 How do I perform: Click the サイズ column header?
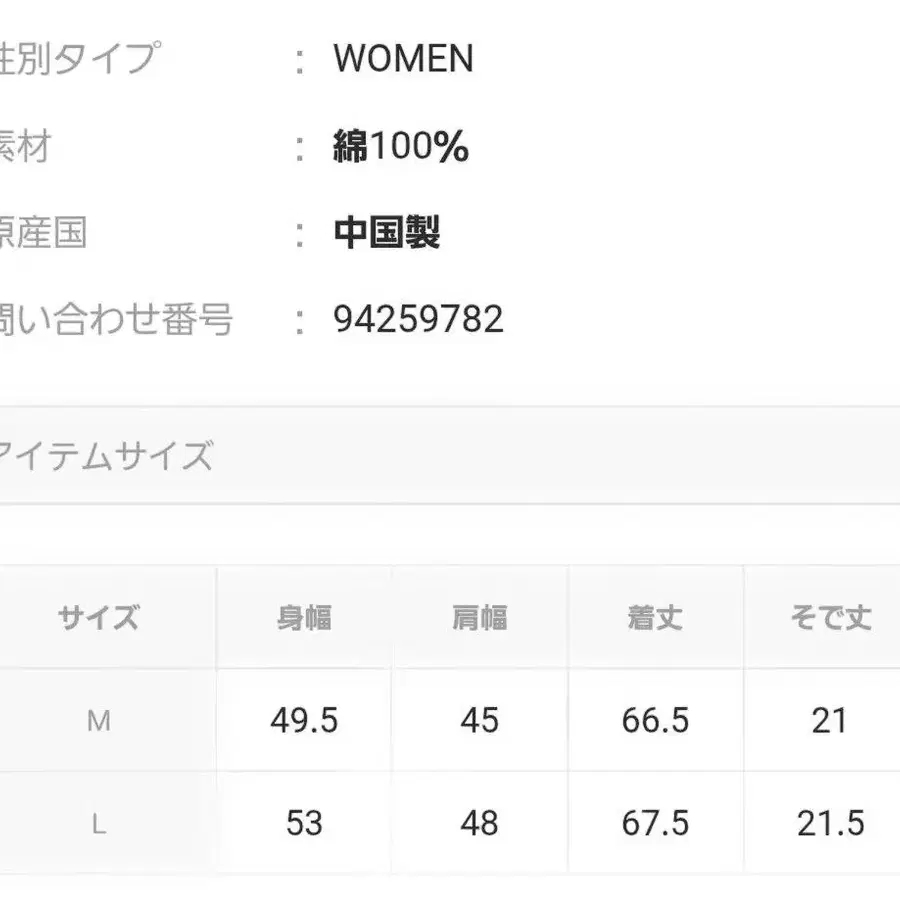click(98, 618)
